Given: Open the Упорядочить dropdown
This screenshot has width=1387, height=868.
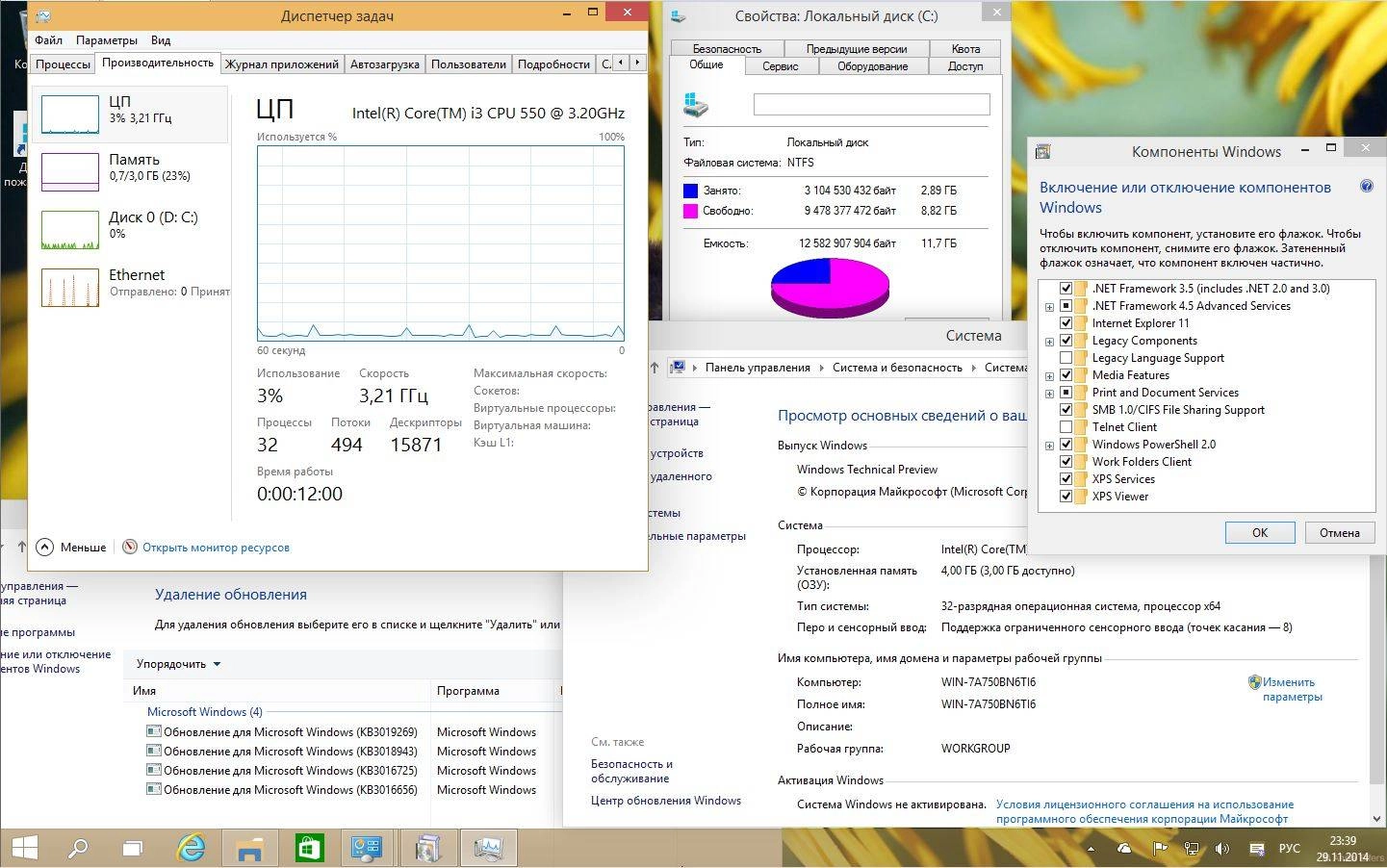Looking at the screenshot, I should (x=179, y=664).
